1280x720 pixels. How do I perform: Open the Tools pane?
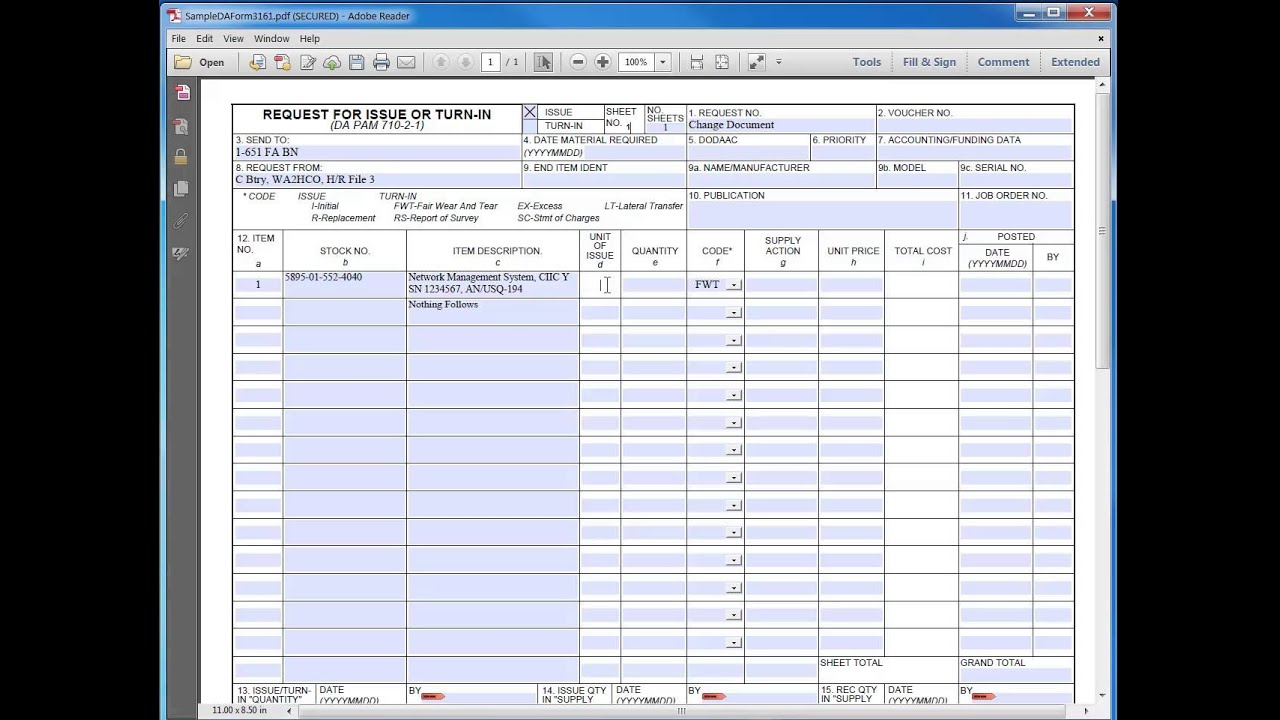click(x=867, y=62)
